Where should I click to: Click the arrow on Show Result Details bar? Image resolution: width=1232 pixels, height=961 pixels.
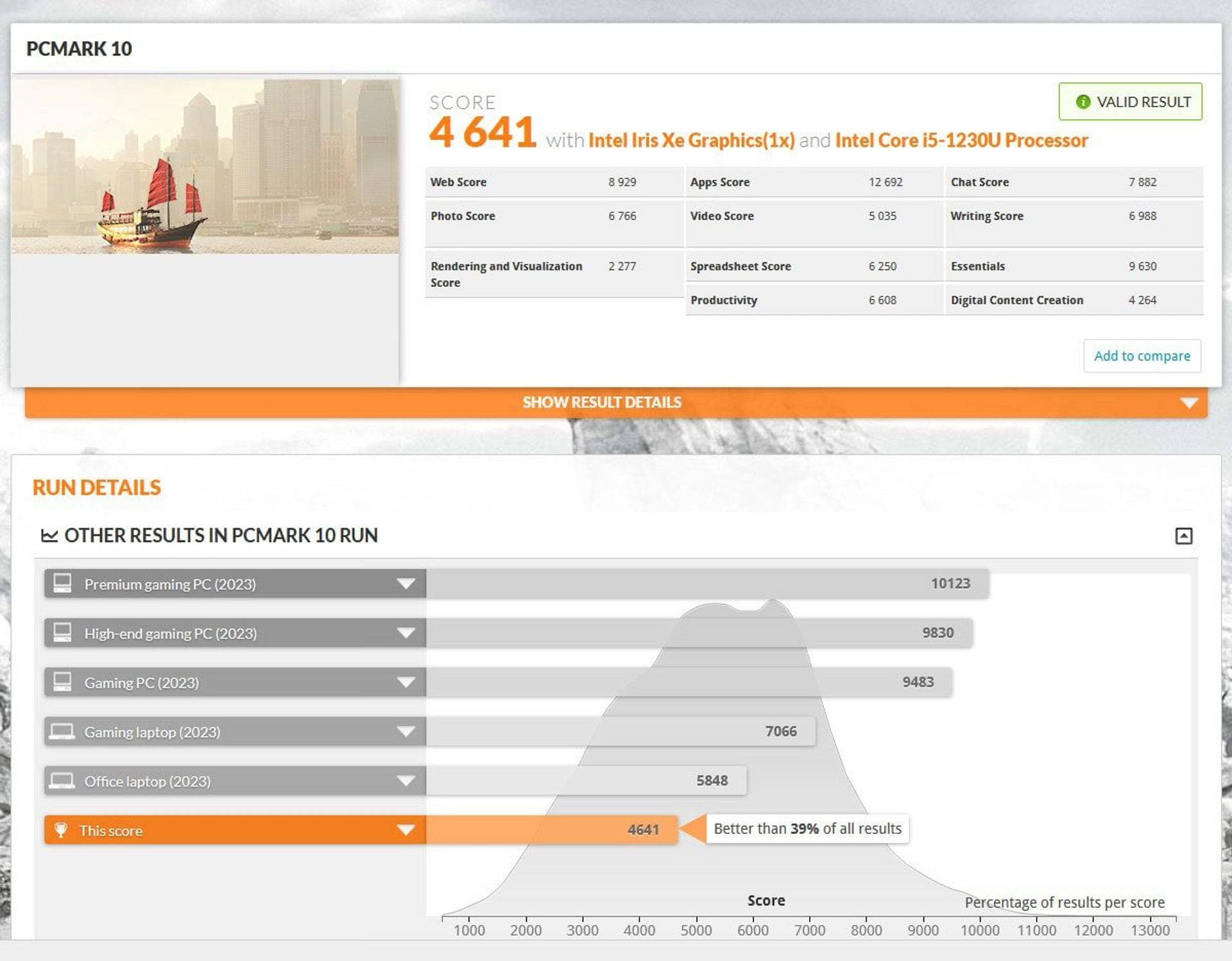[1188, 403]
